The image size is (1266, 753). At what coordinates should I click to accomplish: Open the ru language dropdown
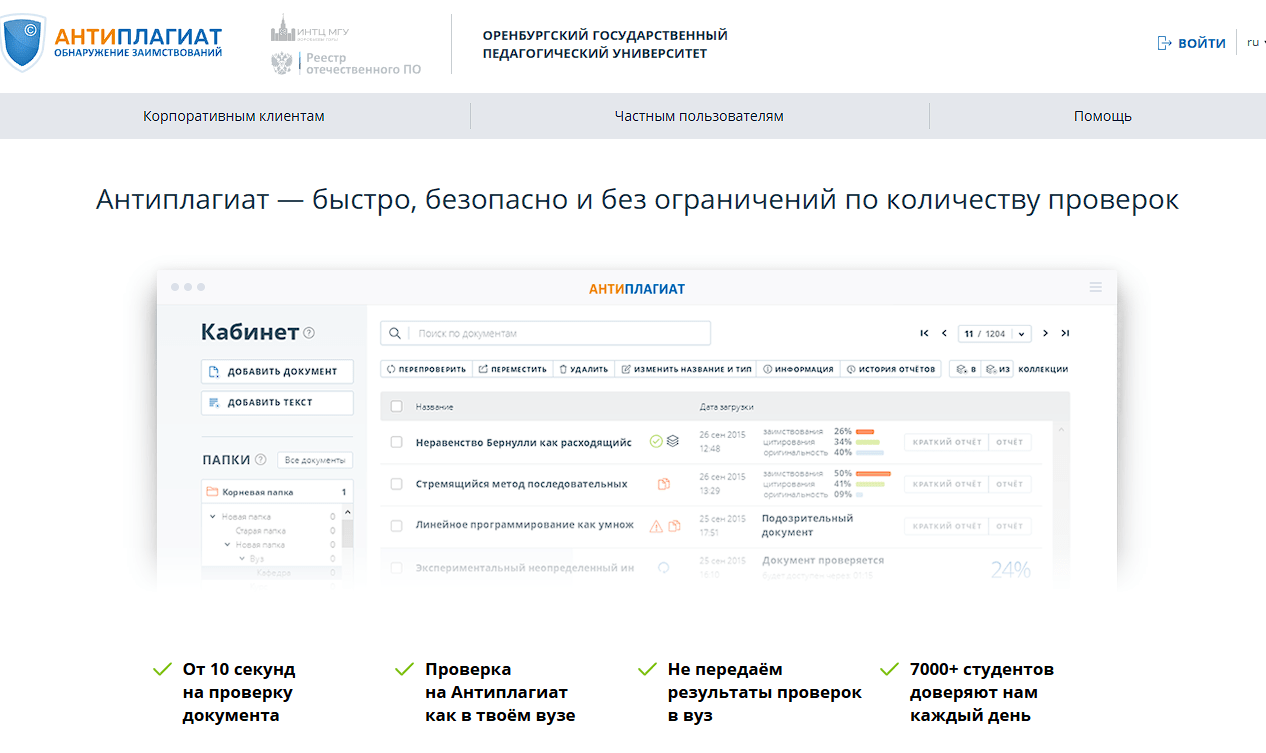pos(1256,42)
